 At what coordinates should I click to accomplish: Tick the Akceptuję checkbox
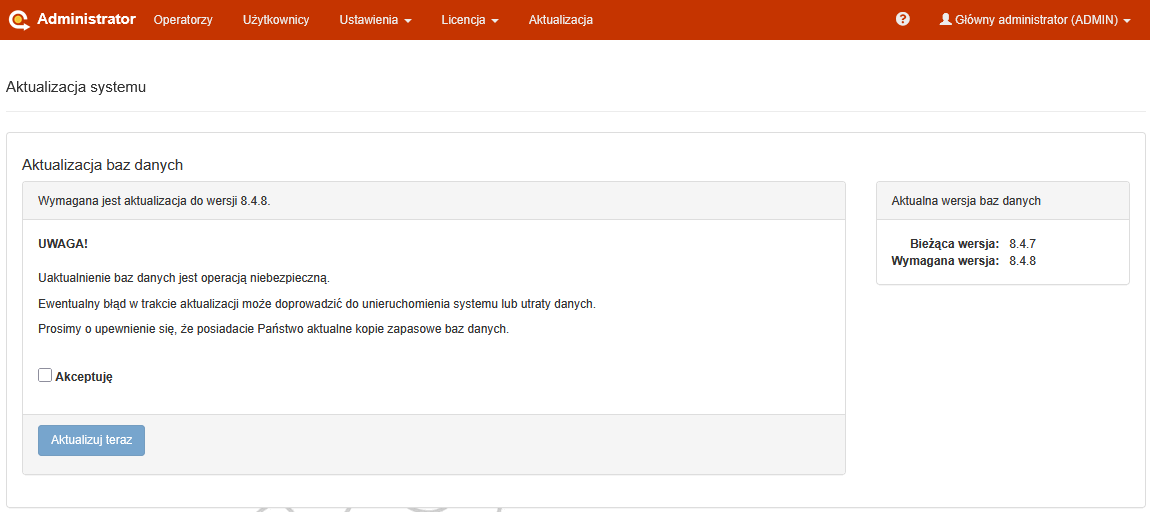click(x=45, y=375)
